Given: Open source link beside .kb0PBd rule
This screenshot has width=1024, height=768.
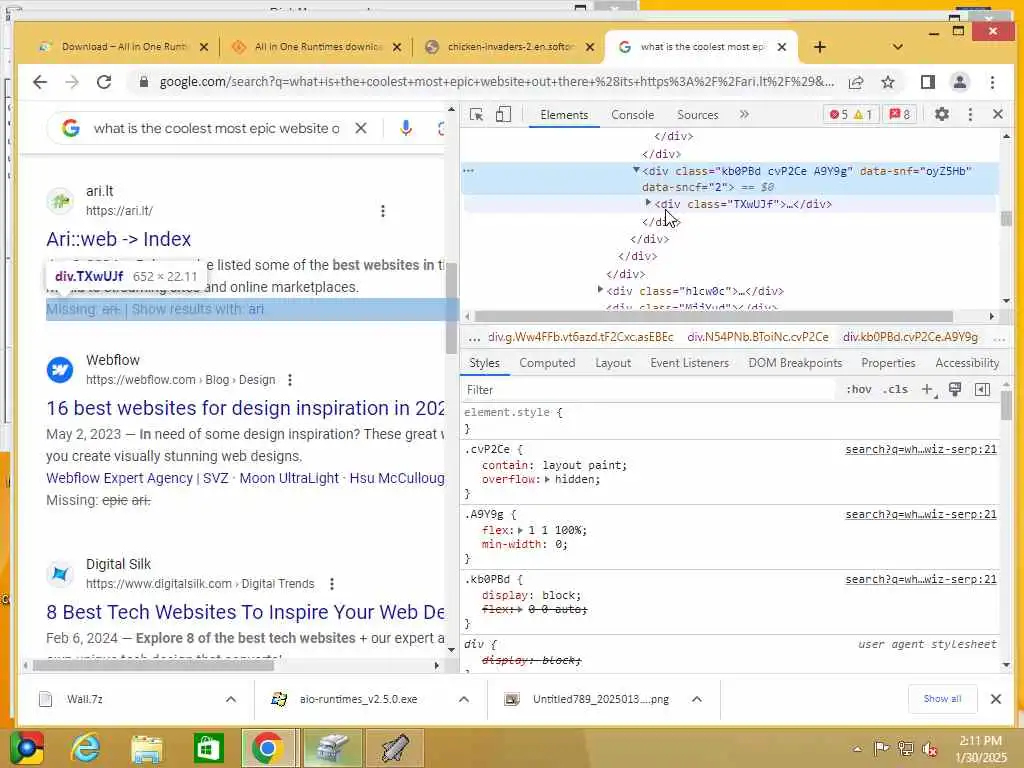Looking at the screenshot, I should (921, 579).
